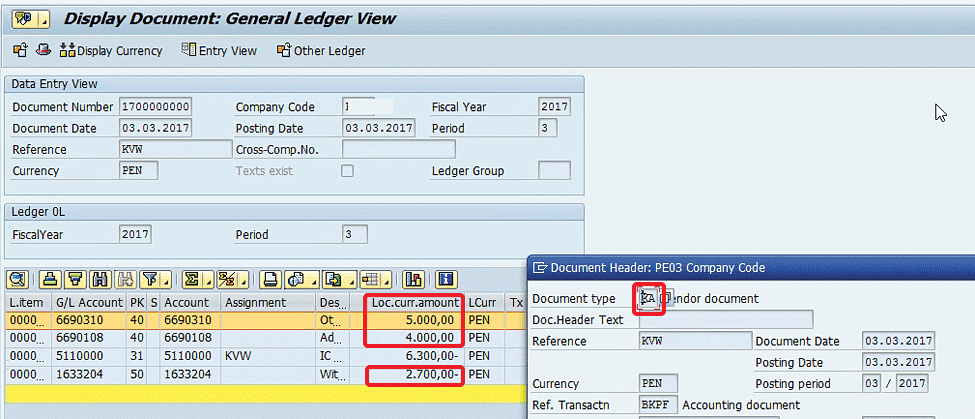
Task: Click the Assignment column header
Action: (x=269, y=303)
